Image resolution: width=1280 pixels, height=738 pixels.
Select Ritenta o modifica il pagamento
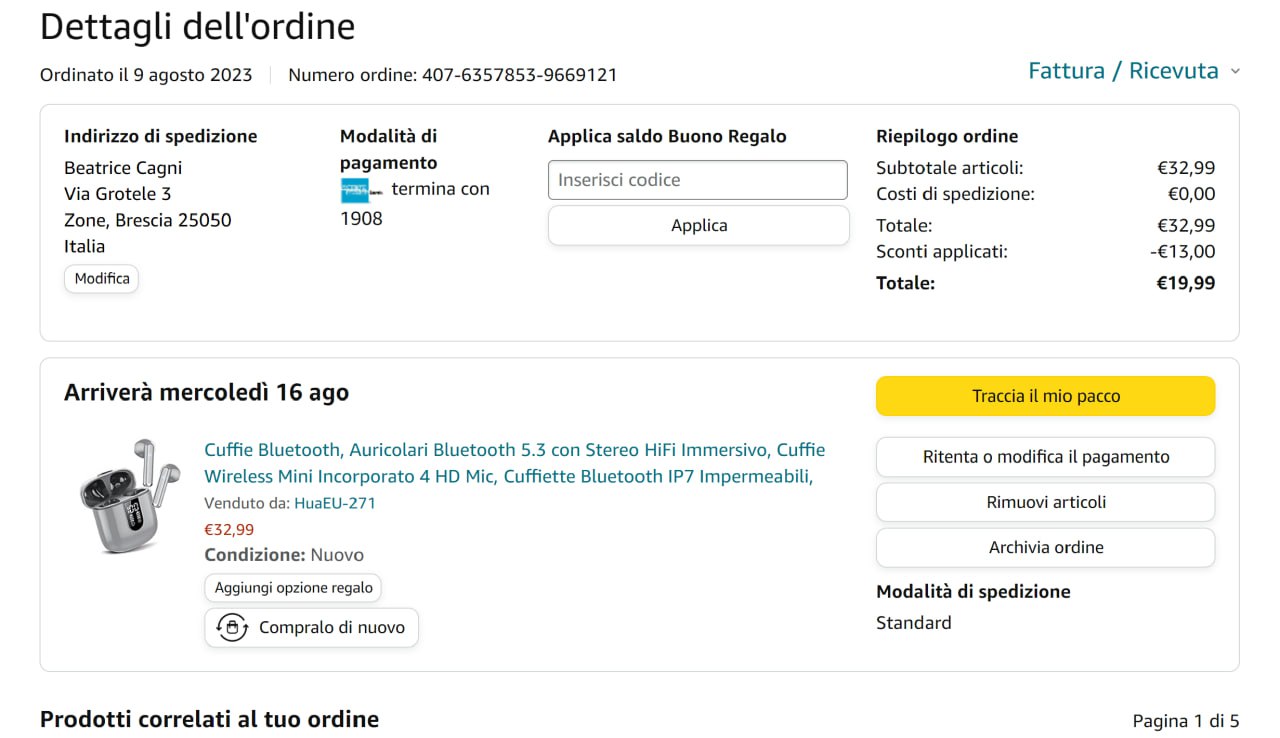point(1045,457)
